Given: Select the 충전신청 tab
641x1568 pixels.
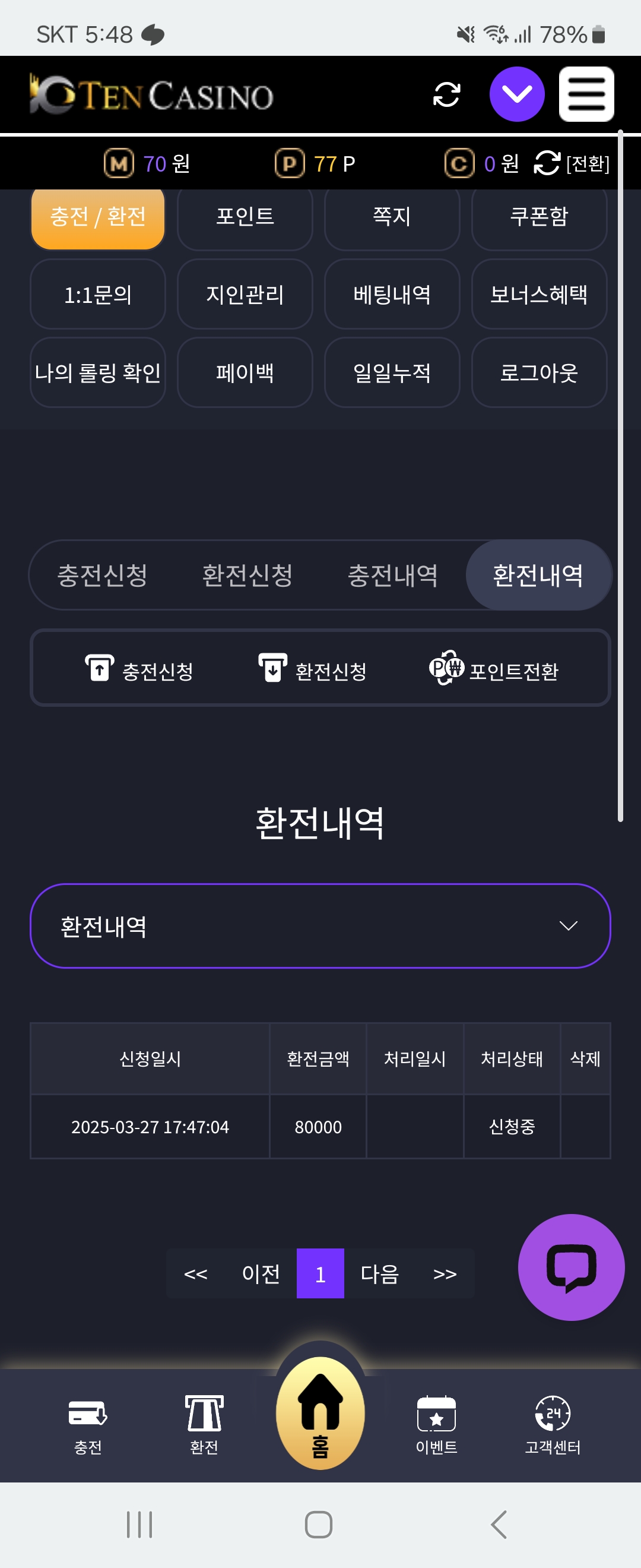Looking at the screenshot, I should pyautogui.click(x=102, y=575).
